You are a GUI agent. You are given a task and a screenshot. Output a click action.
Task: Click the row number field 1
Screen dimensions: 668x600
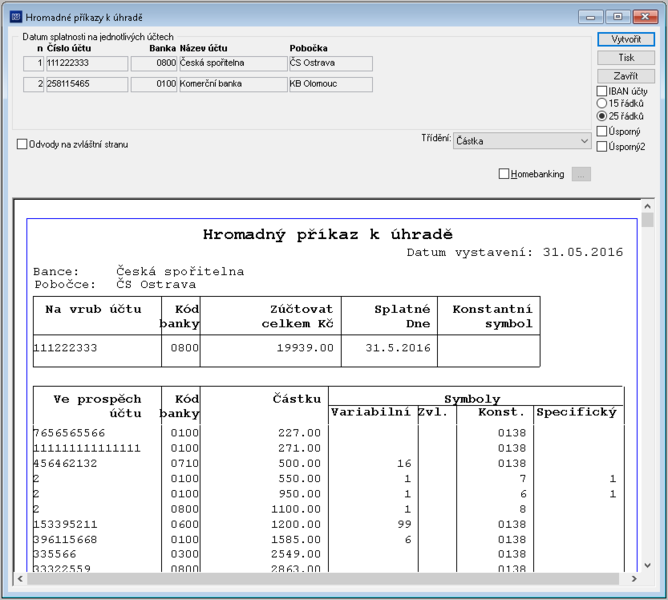click(x=34, y=63)
